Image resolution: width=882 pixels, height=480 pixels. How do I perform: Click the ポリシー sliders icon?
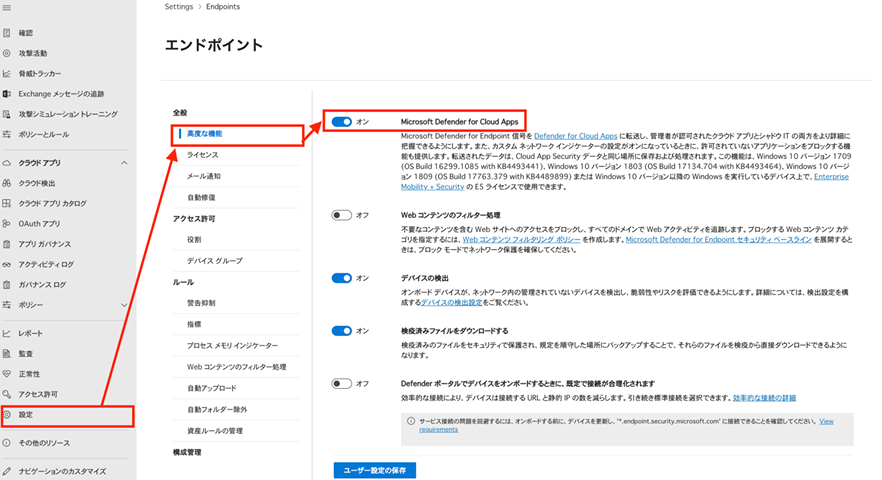(7, 305)
